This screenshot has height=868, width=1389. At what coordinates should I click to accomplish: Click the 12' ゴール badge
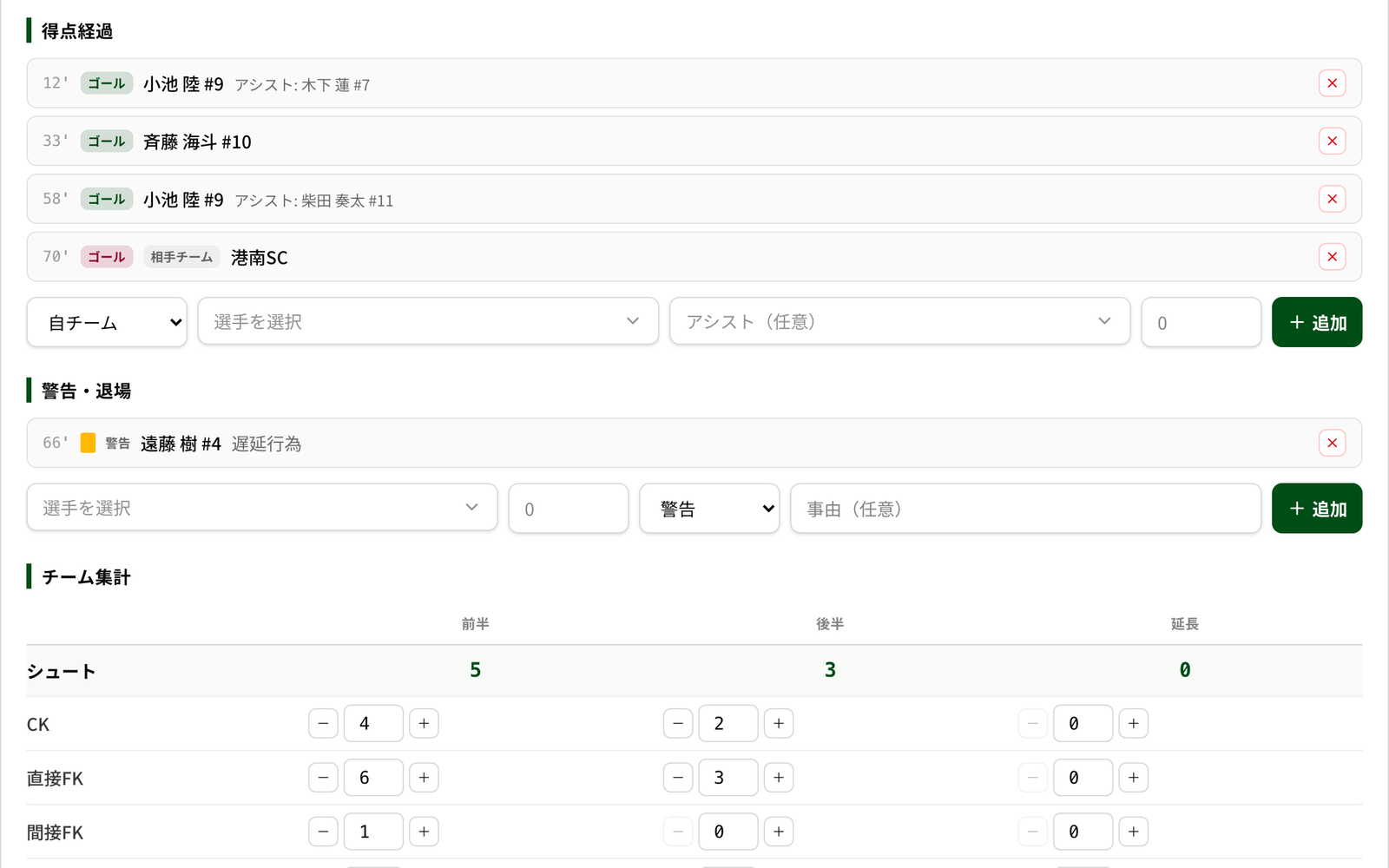pyautogui.click(x=107, y=83)
